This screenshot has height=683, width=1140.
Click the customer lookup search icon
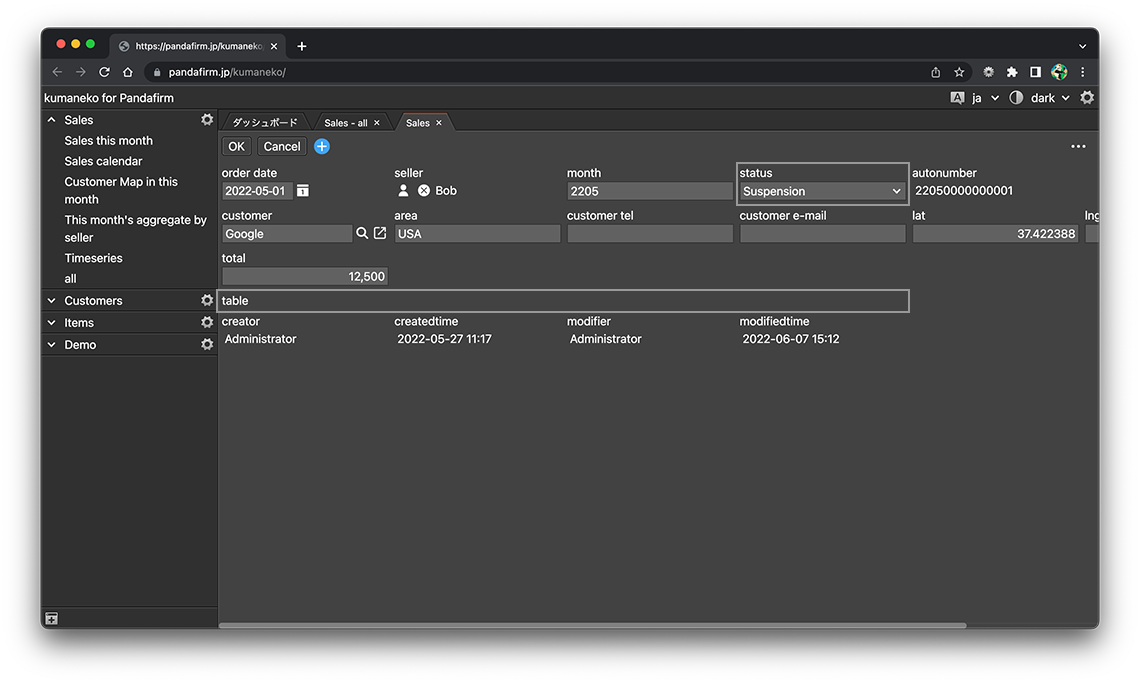click(x=362, y=233)
